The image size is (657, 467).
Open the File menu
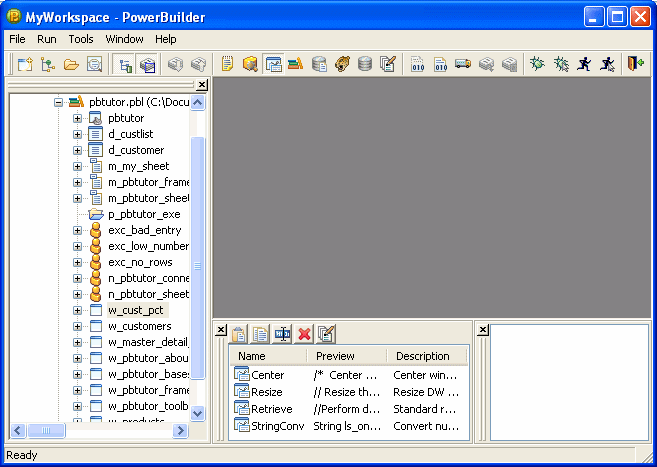coord(17,39)
